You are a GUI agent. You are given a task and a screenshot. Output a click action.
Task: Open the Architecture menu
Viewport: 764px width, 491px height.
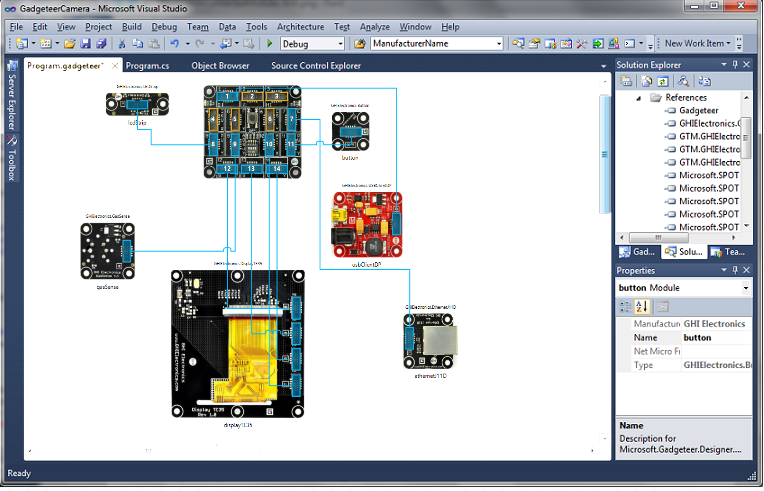tap(300, 27)
